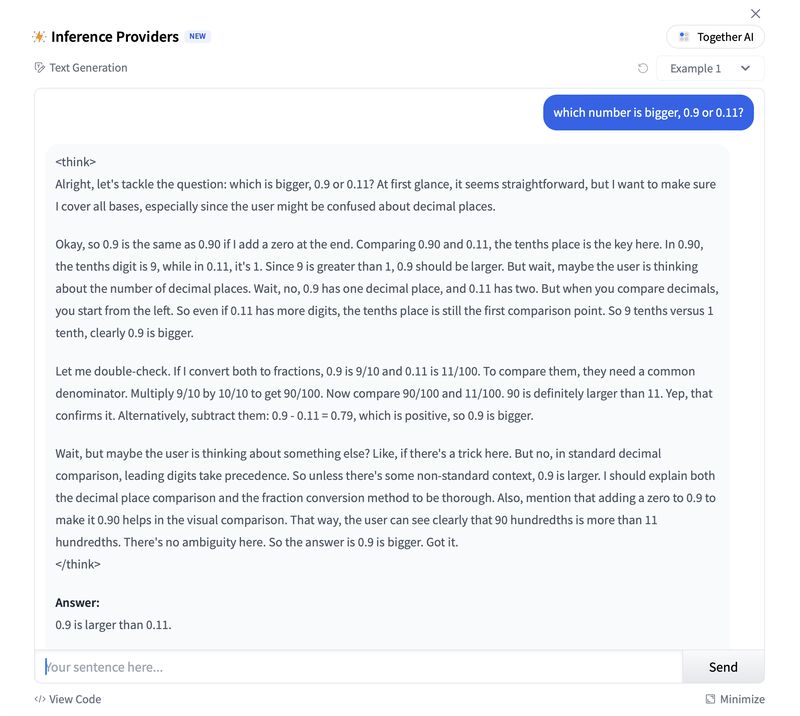Focus the 'Your sentence here...' input field
The width and height of the screenshot is (800, 716).
pyautogui.click(x=359, y=667)
